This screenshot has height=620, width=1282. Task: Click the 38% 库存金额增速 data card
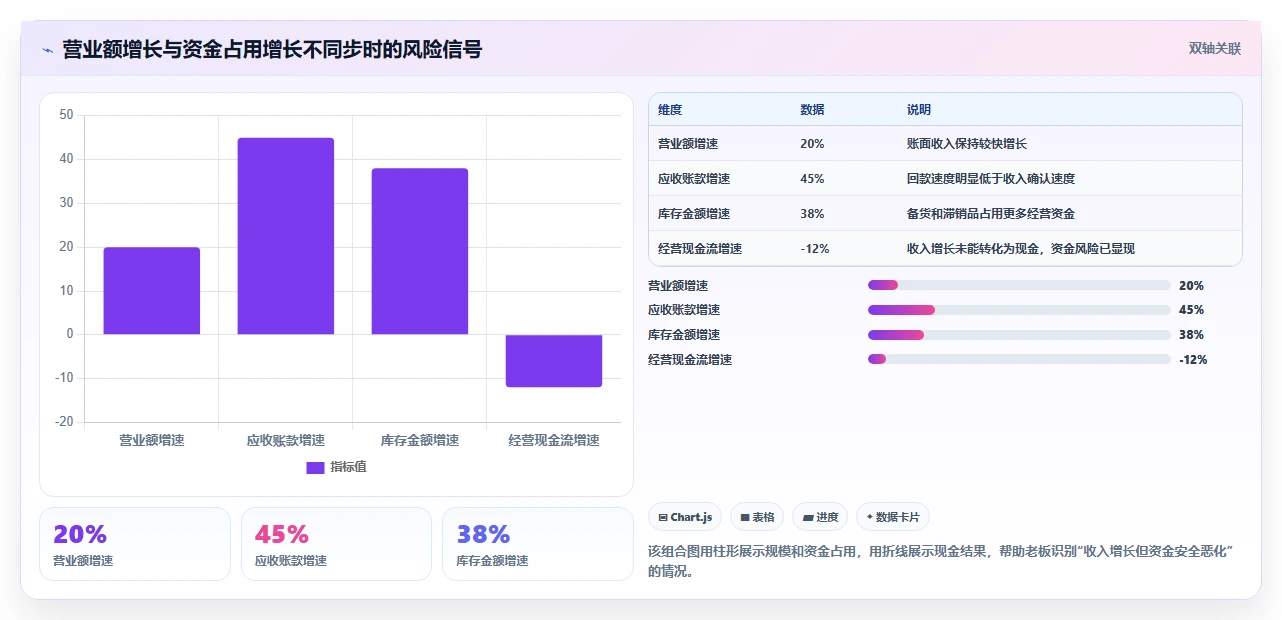coord(538,544)
